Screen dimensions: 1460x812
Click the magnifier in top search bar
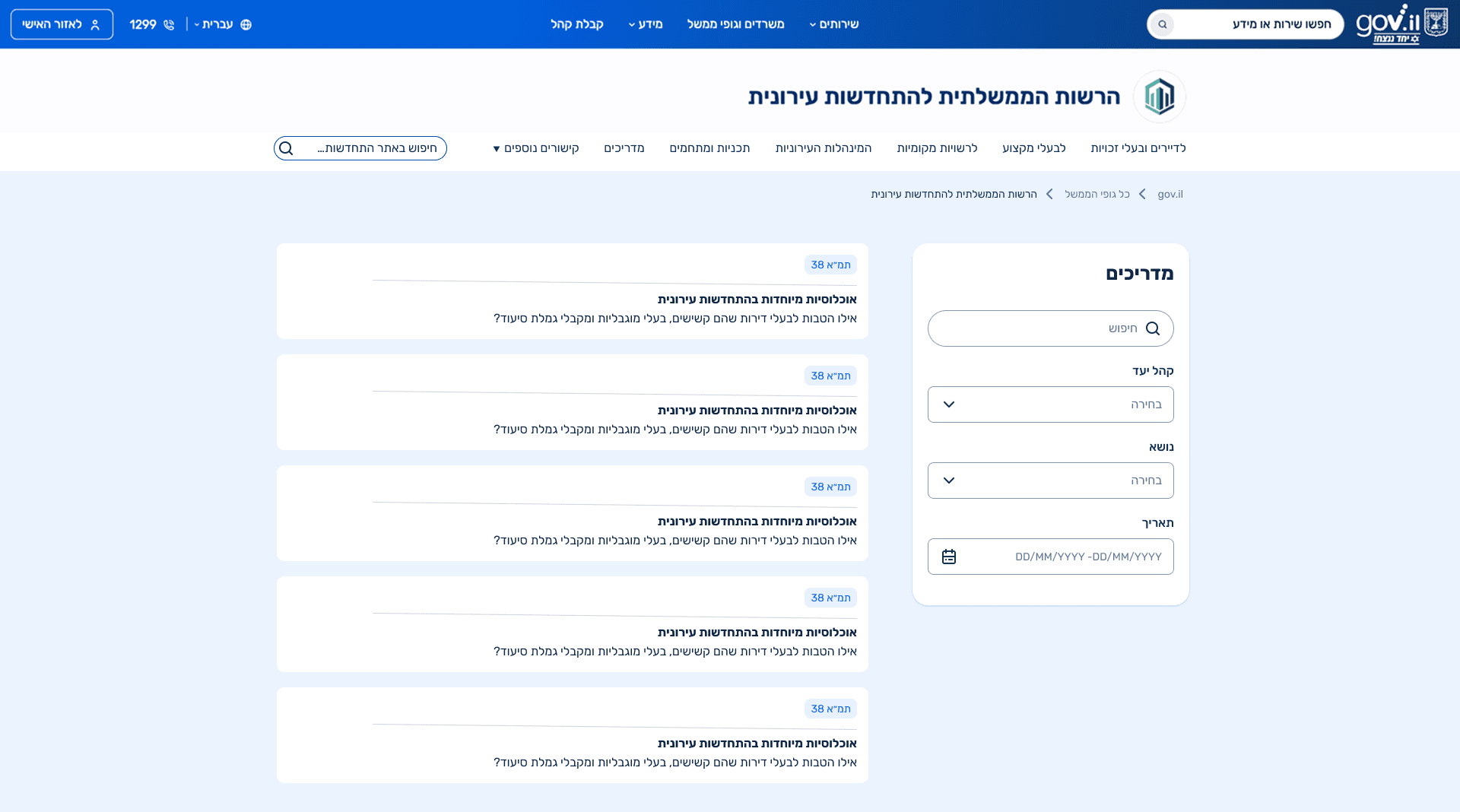point(1162,24)
